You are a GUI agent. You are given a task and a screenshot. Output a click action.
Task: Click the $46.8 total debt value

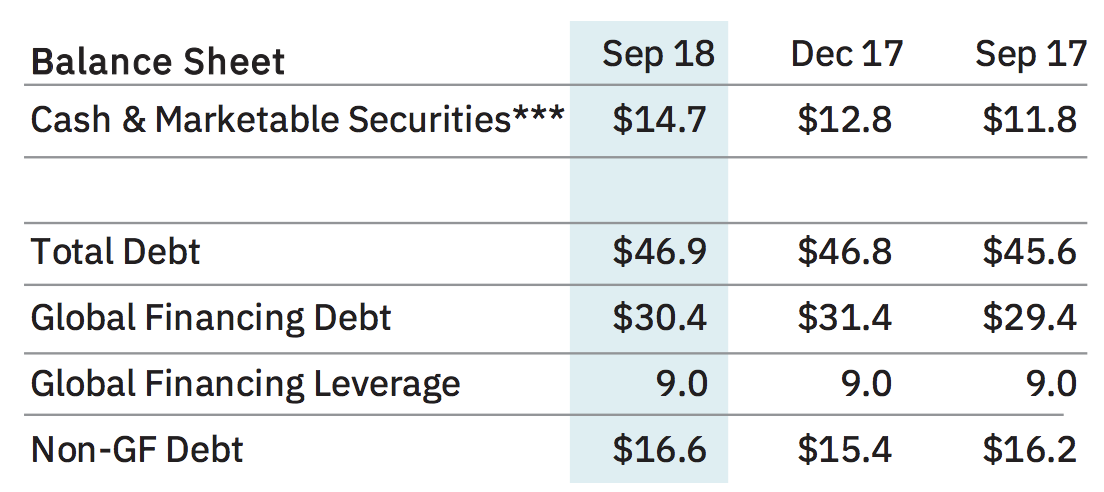(x=845, y=252)
